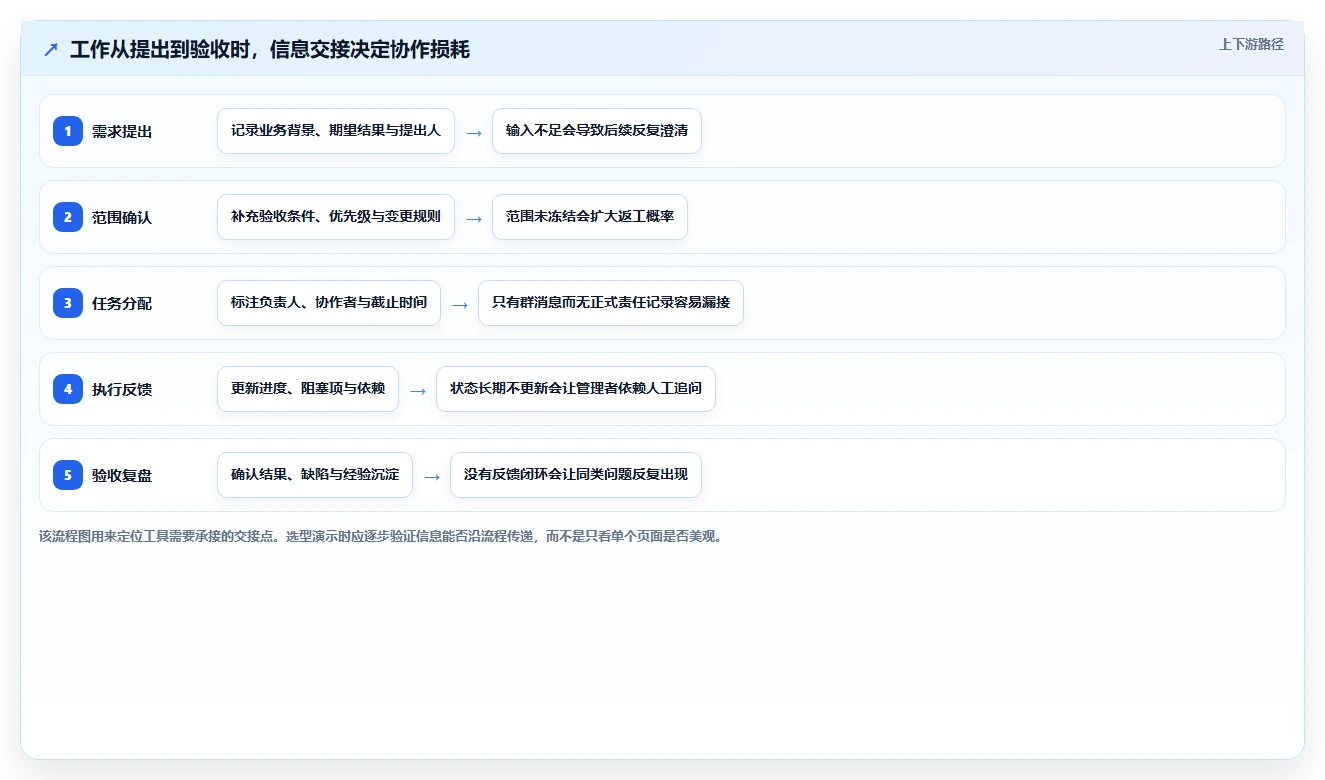The width and height of the screenshot is (1325, 780).
Task: Click the box 输入不足会导致后续反复澄清
Action: [597, 131]
